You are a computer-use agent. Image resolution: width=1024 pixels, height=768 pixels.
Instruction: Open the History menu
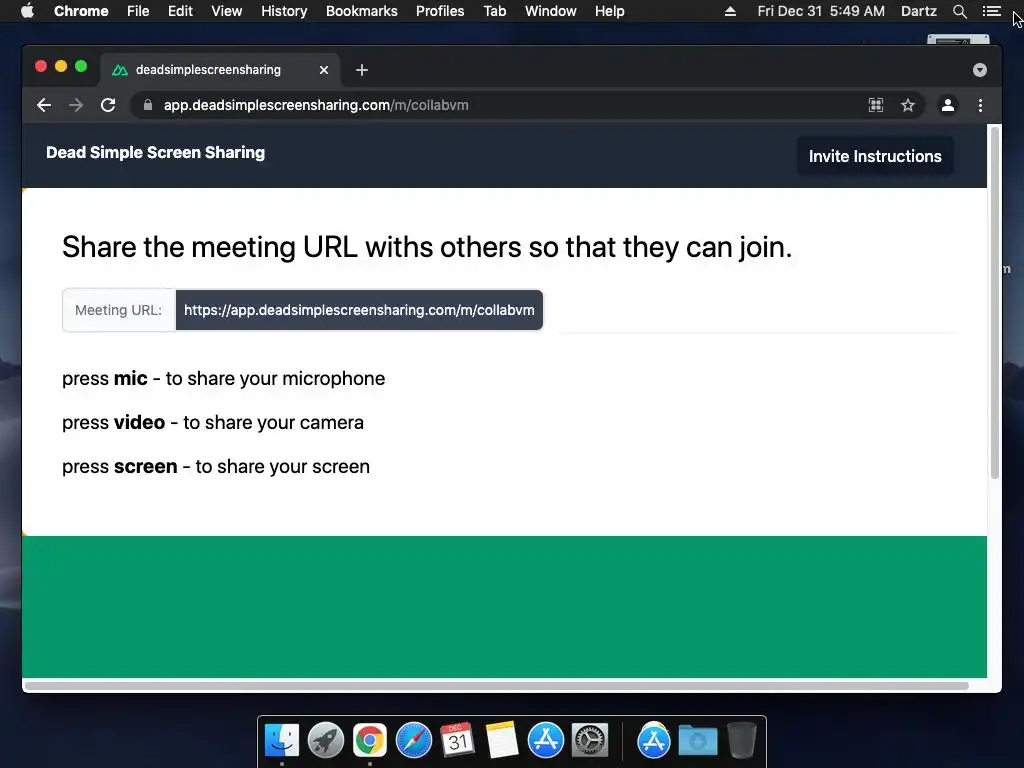284,11
